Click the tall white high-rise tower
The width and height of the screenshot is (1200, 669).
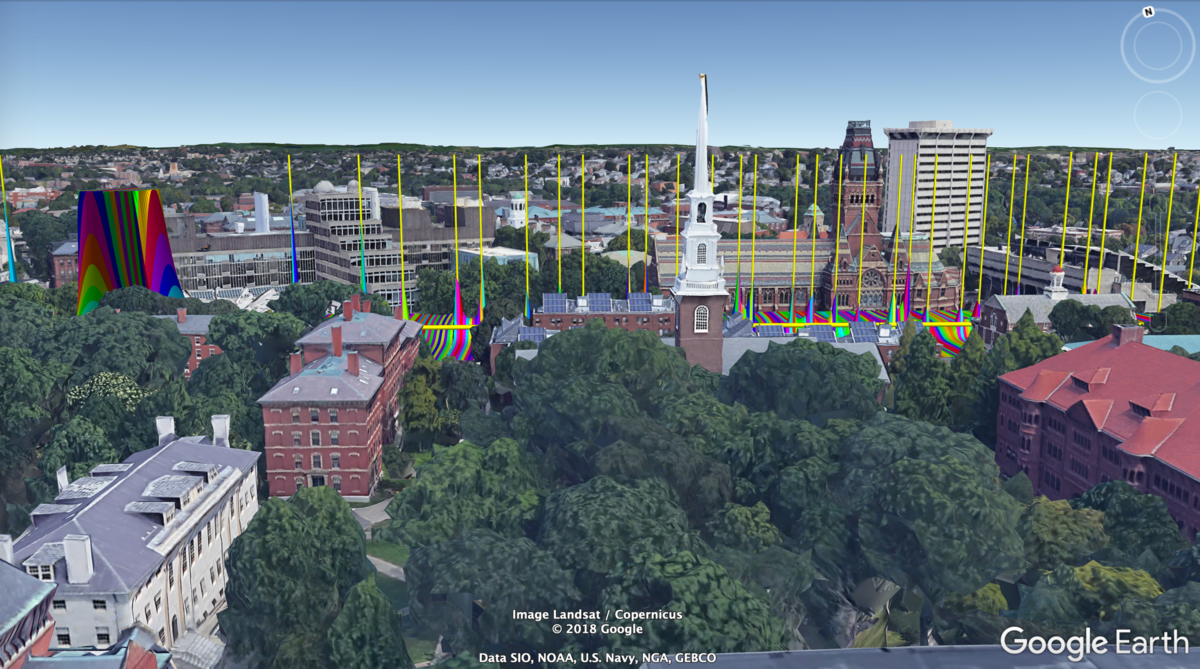pyautogui.click(x=935, y=182)
